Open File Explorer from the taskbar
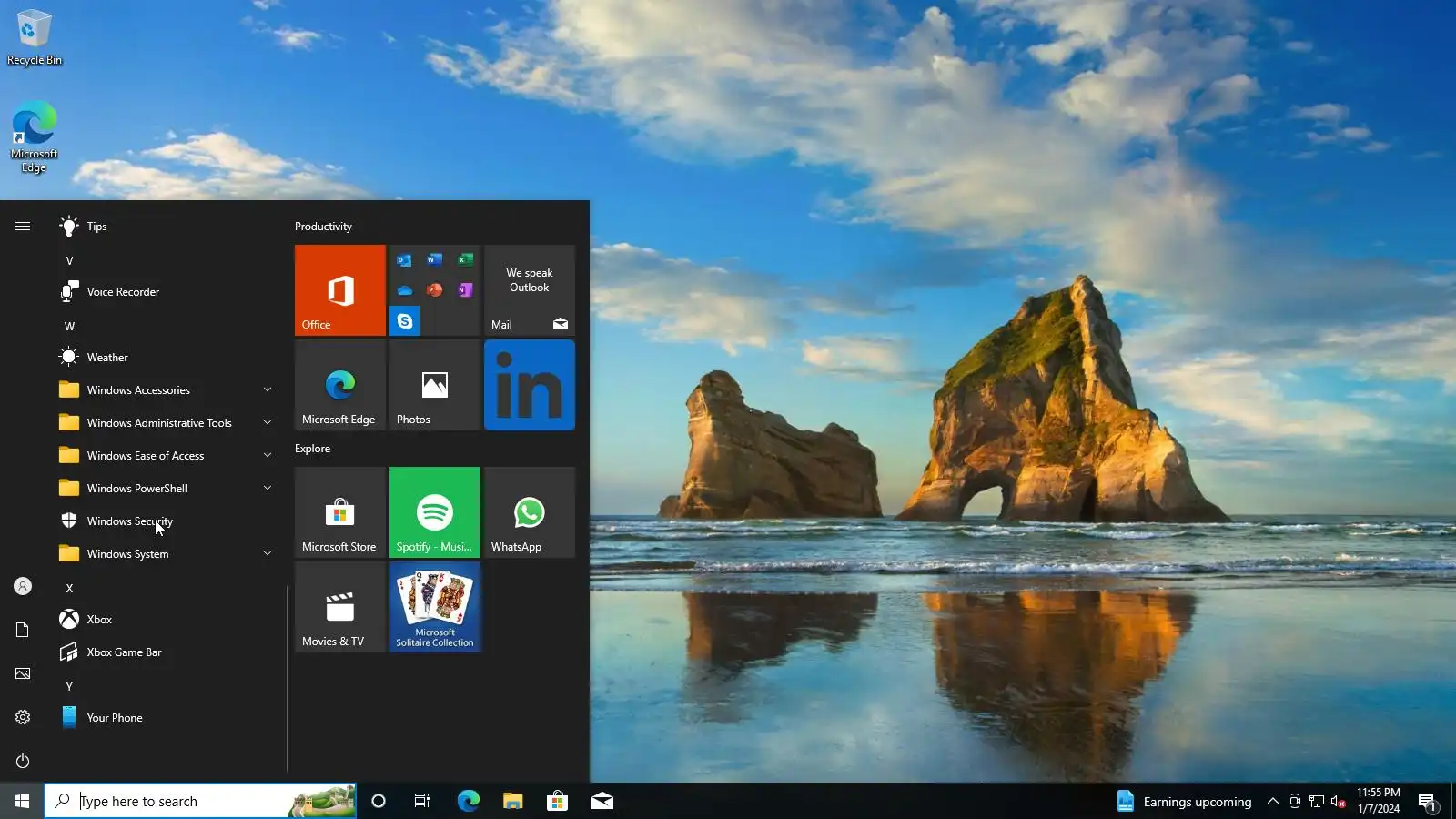1456x819 pixels. [x=512, y=801]
